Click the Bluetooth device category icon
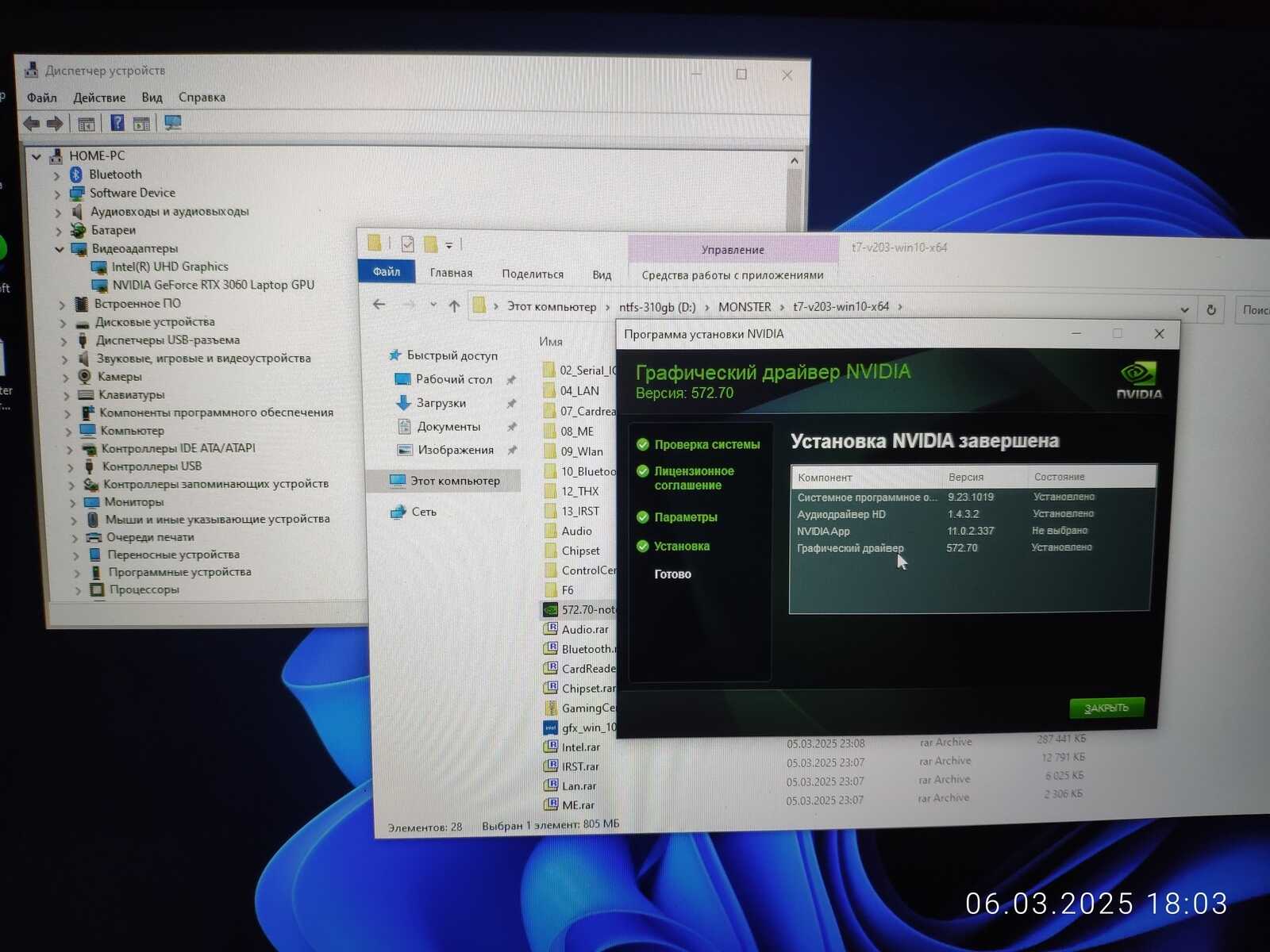 (x=76, y=175)
